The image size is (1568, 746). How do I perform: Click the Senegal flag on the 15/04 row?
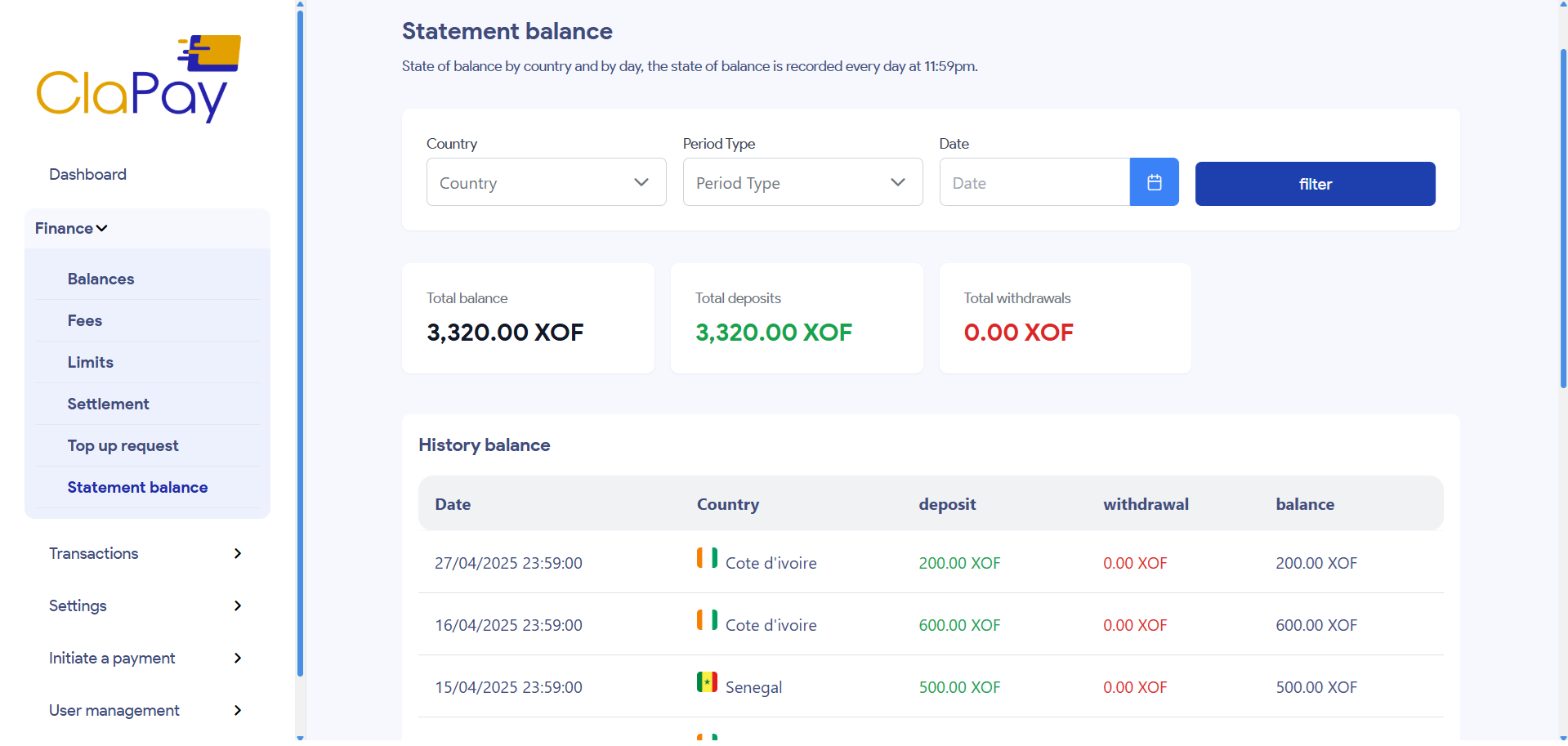click(x=706, y=685)
